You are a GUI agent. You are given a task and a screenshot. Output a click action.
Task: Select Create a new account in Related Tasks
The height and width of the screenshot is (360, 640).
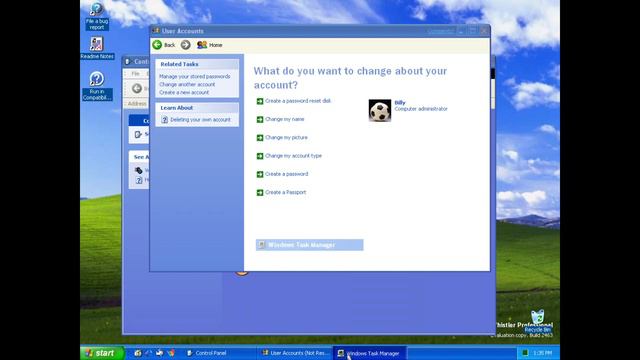pos(184,93)
